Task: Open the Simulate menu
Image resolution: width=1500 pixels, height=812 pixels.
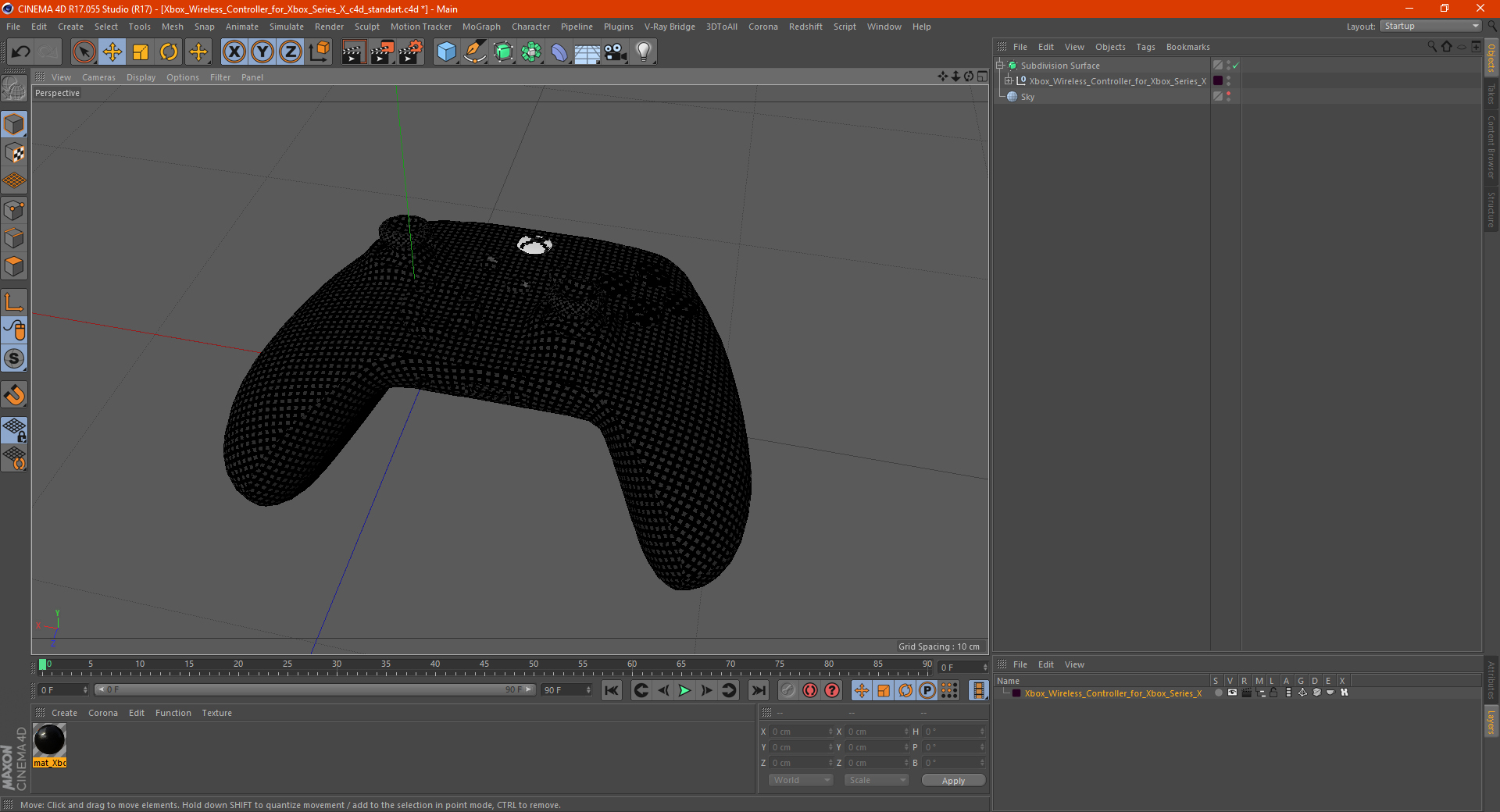Action: (x=287, y=27)
